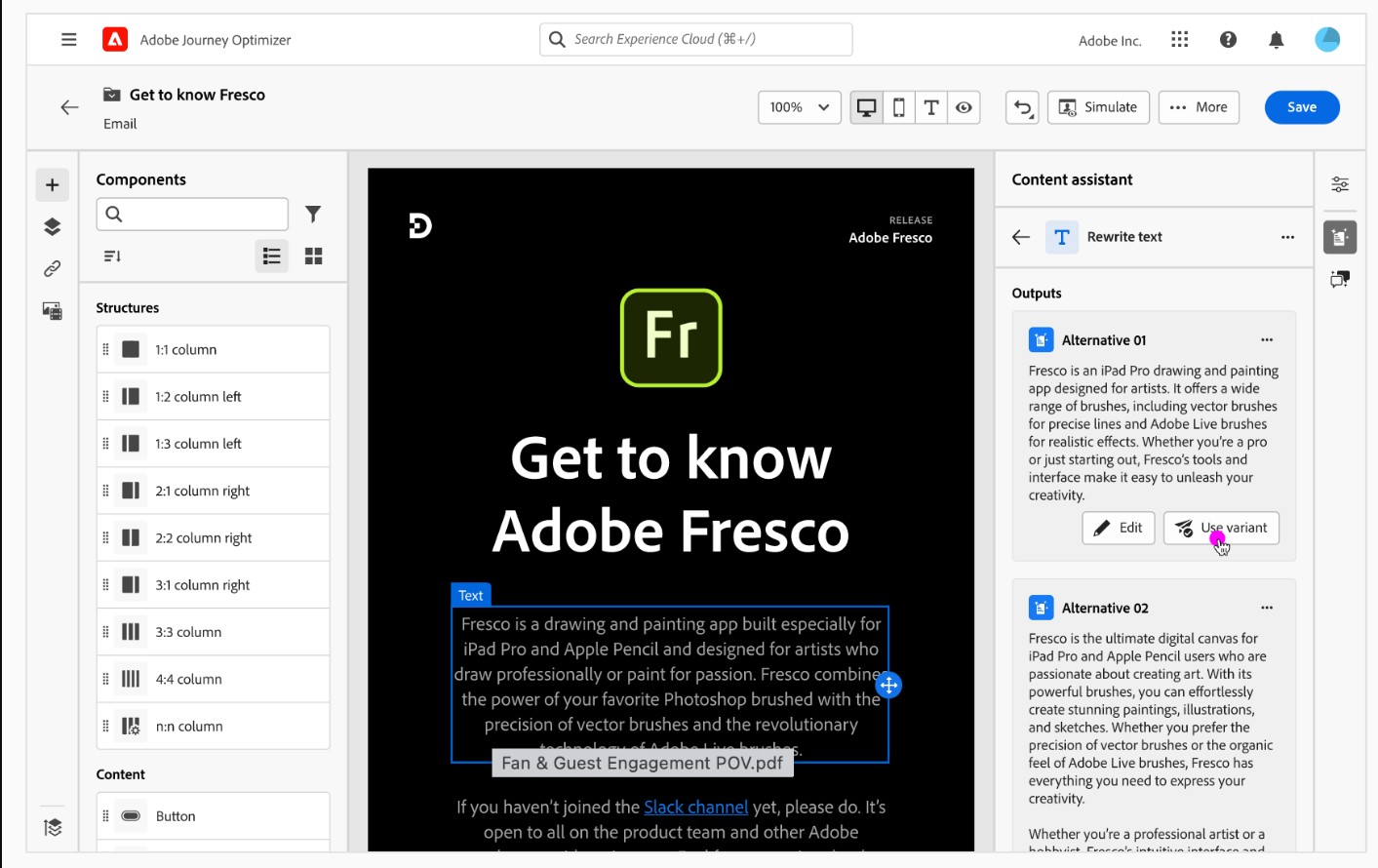Click Use variant for Alternative 01
The image size is (1378, 868).
pyautogui.click(x=1221, y=528)
